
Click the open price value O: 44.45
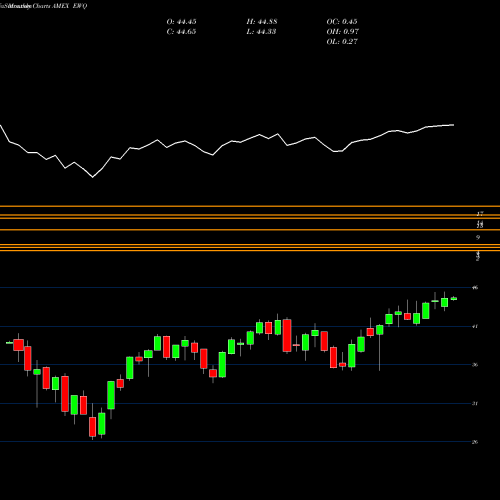tap(181, 22)
